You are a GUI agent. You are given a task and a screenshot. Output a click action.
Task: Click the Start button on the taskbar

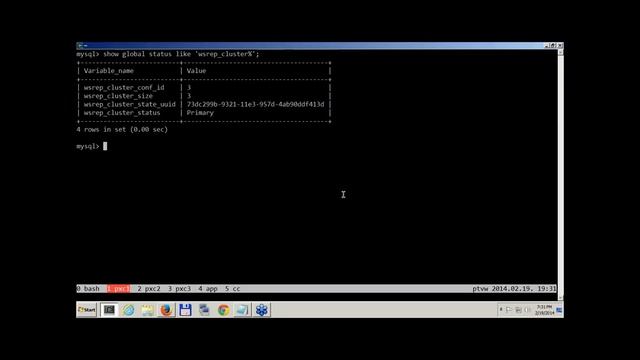tap(87, 310)
